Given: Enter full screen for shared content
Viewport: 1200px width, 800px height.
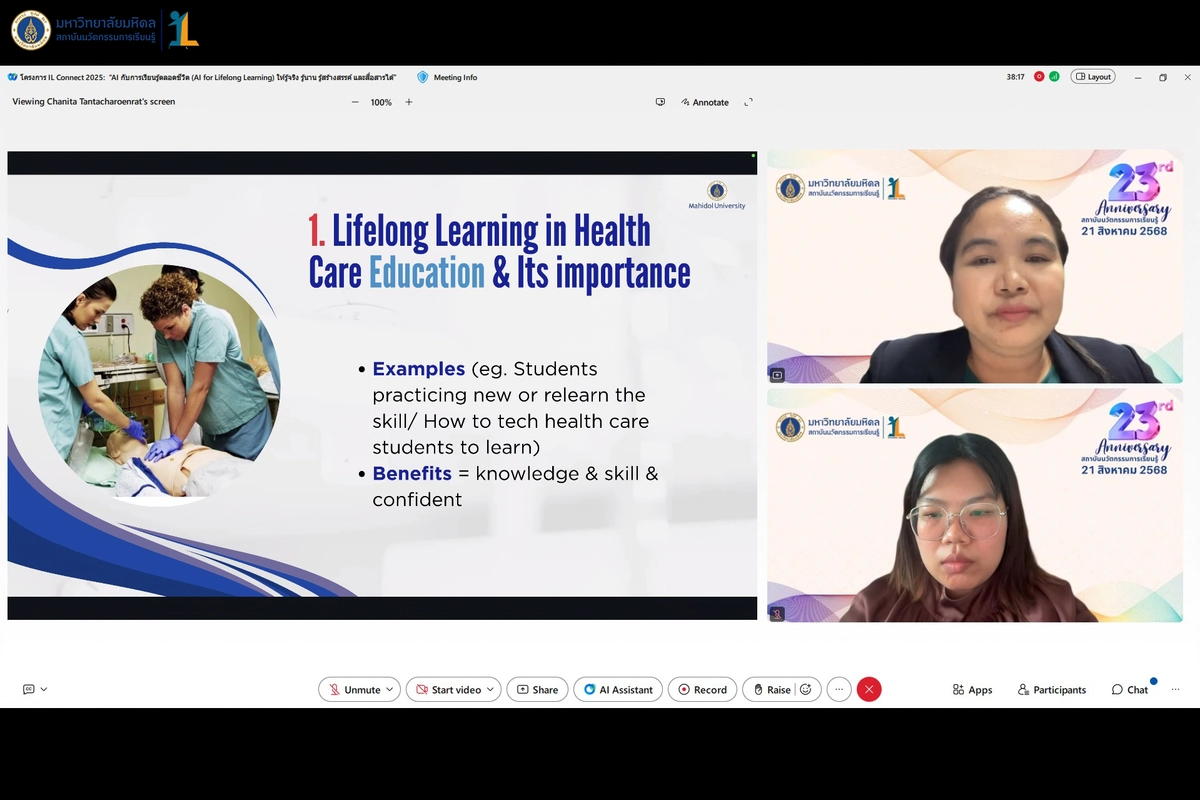Looking at the screenshot, I should click(x=748, y=102).
